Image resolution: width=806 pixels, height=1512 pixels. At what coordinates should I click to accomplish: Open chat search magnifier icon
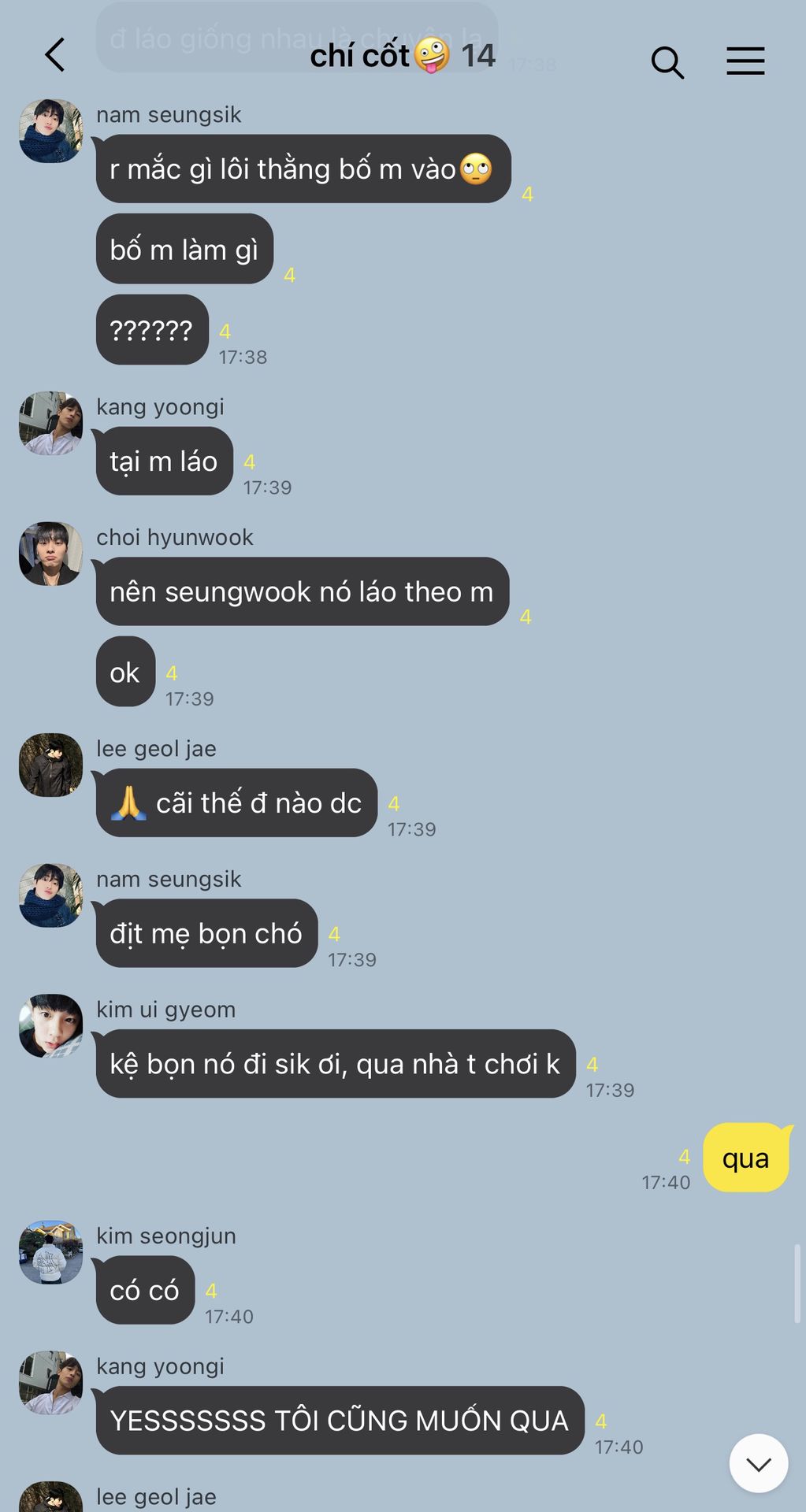tap(667, 61)
